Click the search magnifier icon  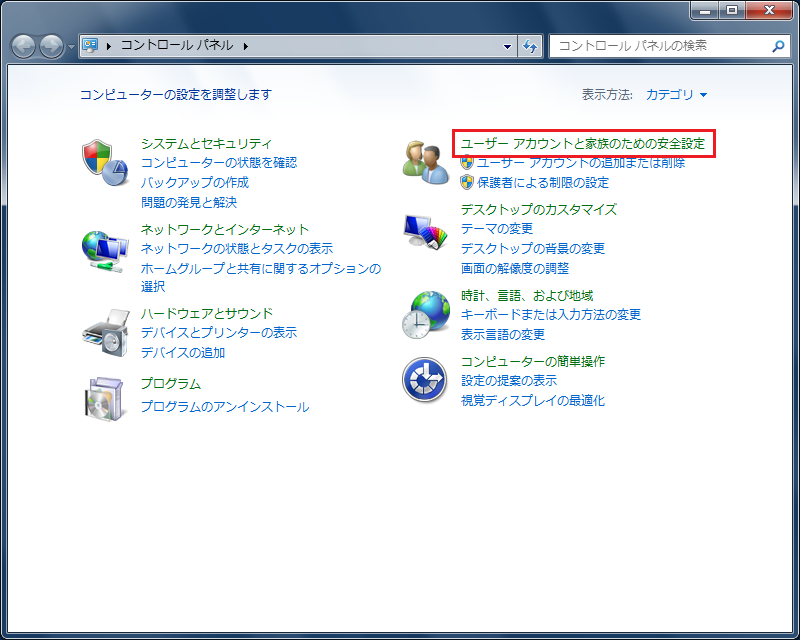777,46
